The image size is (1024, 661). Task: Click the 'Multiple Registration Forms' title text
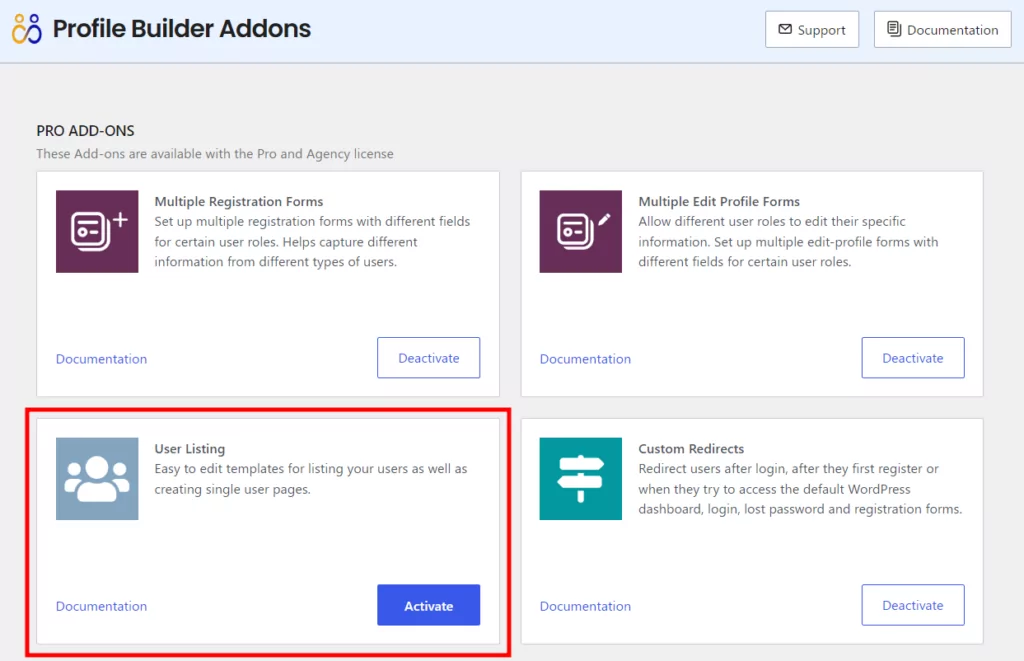click(x=239, y=201)
